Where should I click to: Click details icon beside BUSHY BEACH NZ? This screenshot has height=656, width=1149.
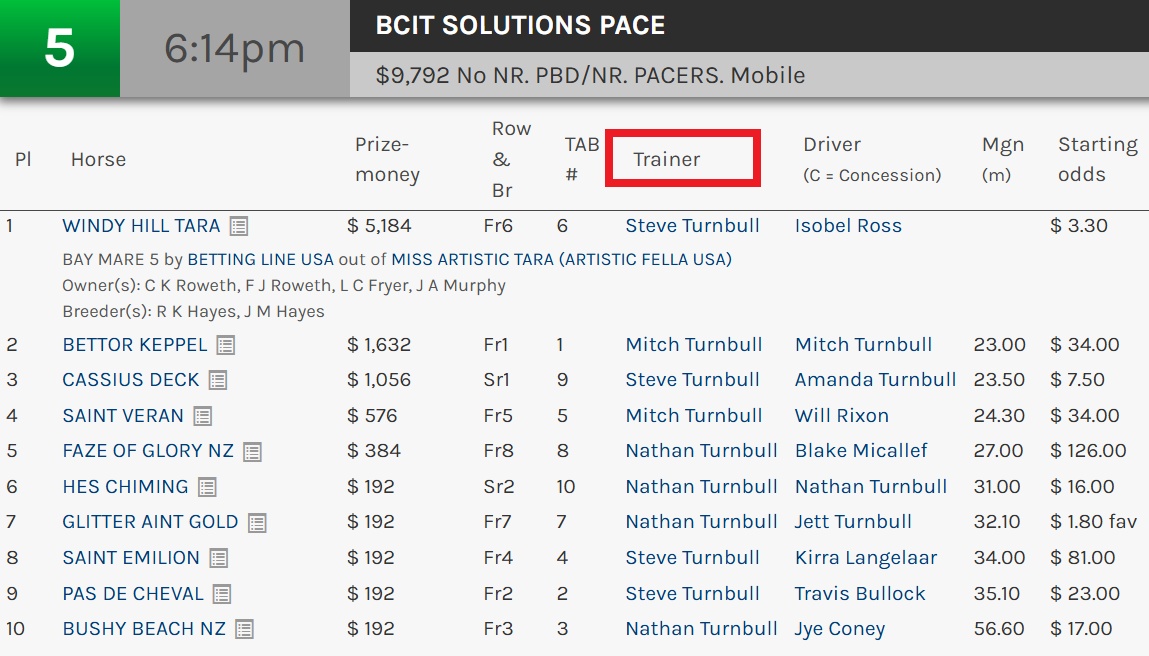point(244,629)
